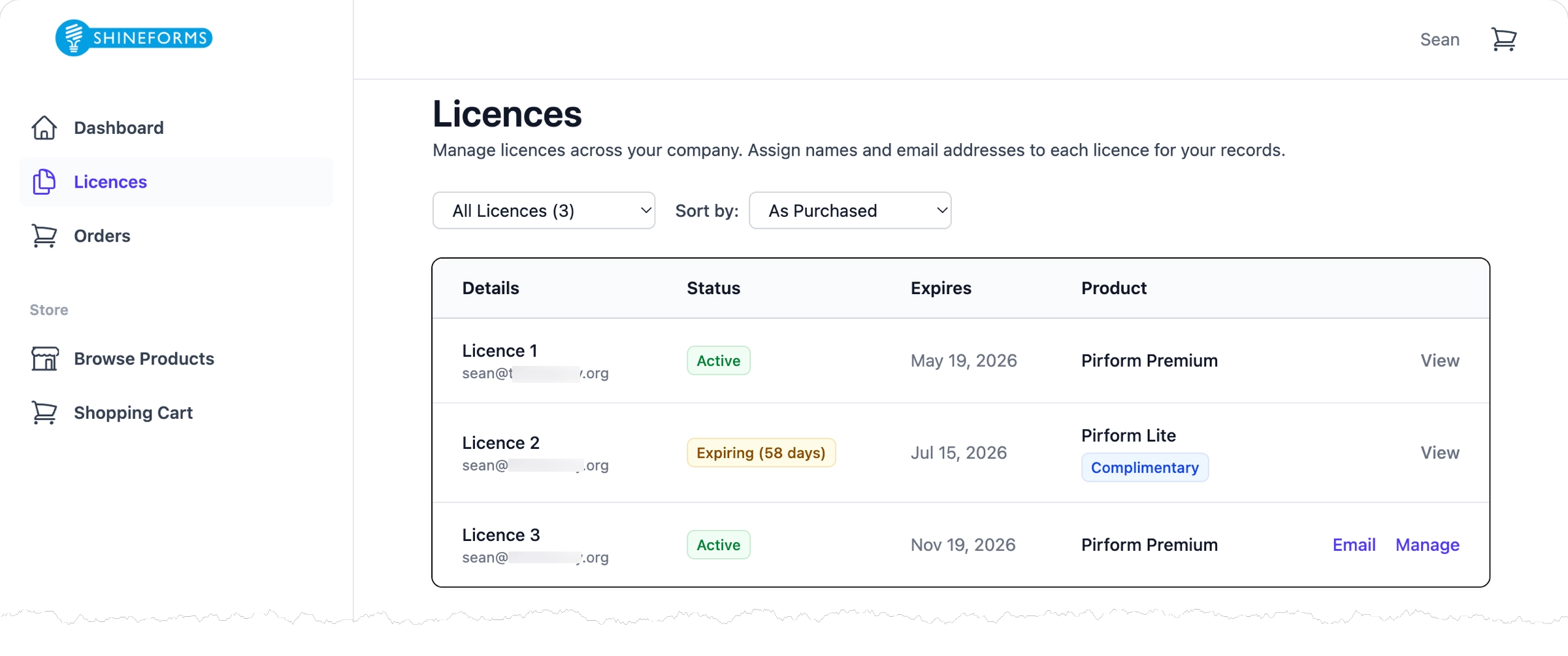Screen dimensions: 1568x656
Task: Click the Expires column header
Action: pyautogui.click(x=941, y=288)
